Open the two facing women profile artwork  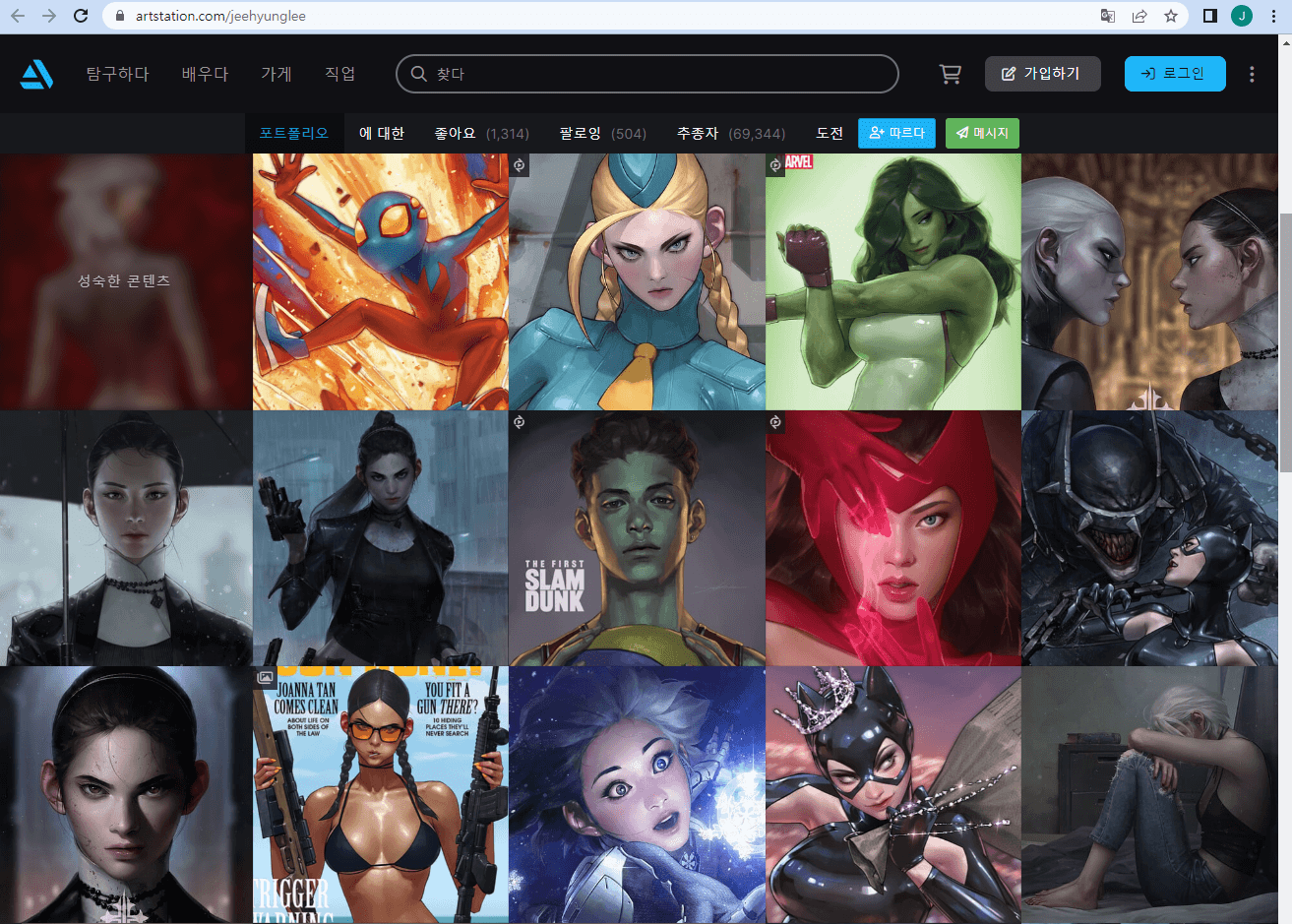tap(1149, 281)
